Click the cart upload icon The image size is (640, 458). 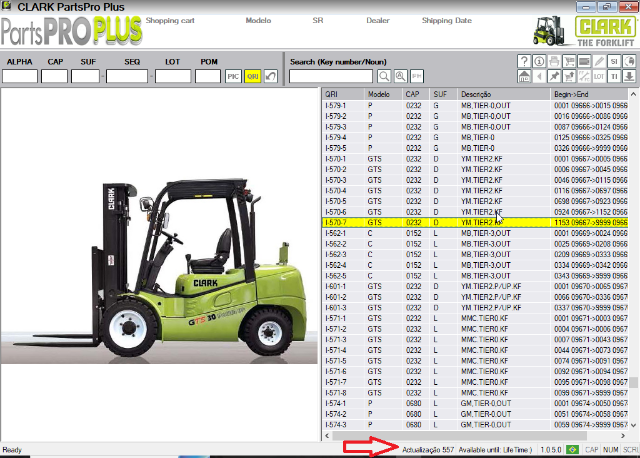(x=569, y=76)
